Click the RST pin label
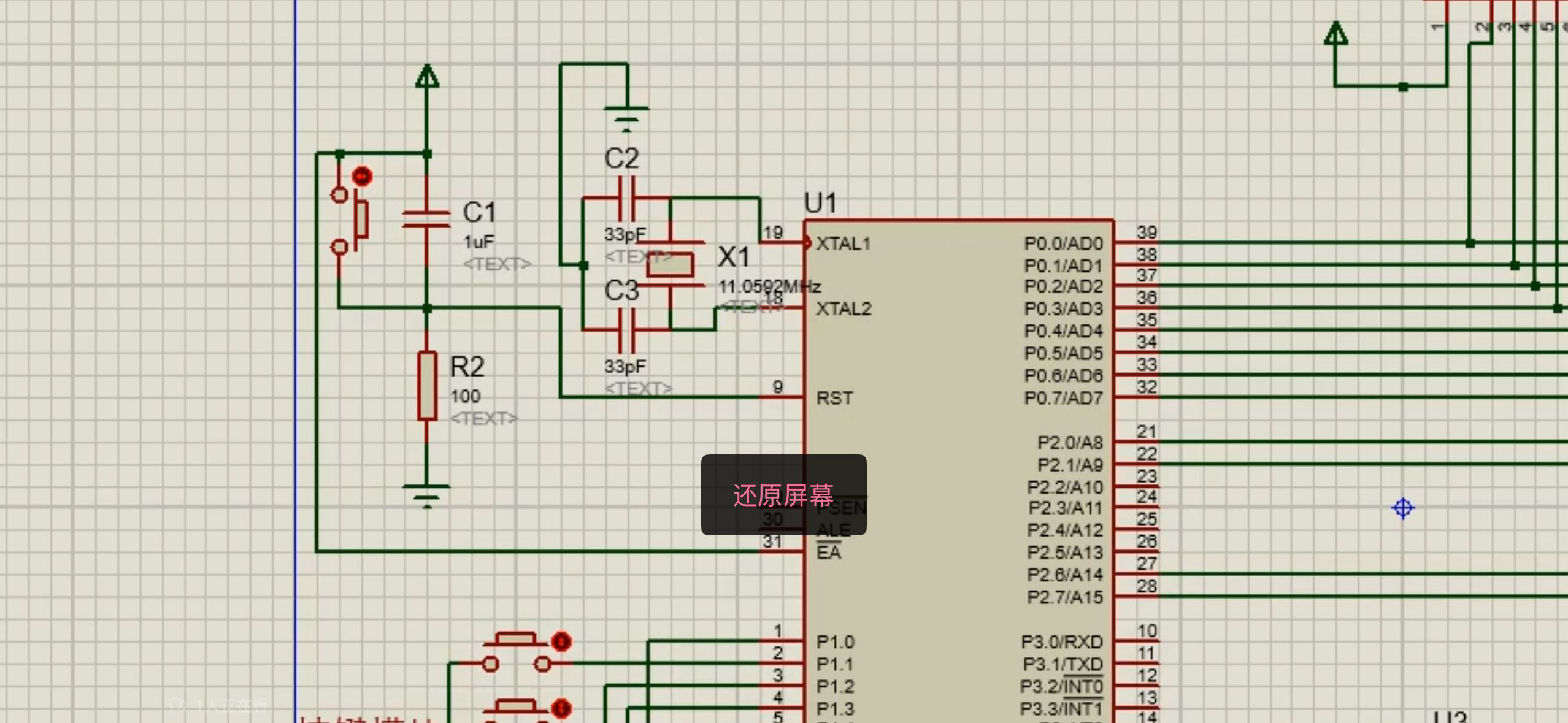Viewport: 1568px width, 723px height. [834, 398]
